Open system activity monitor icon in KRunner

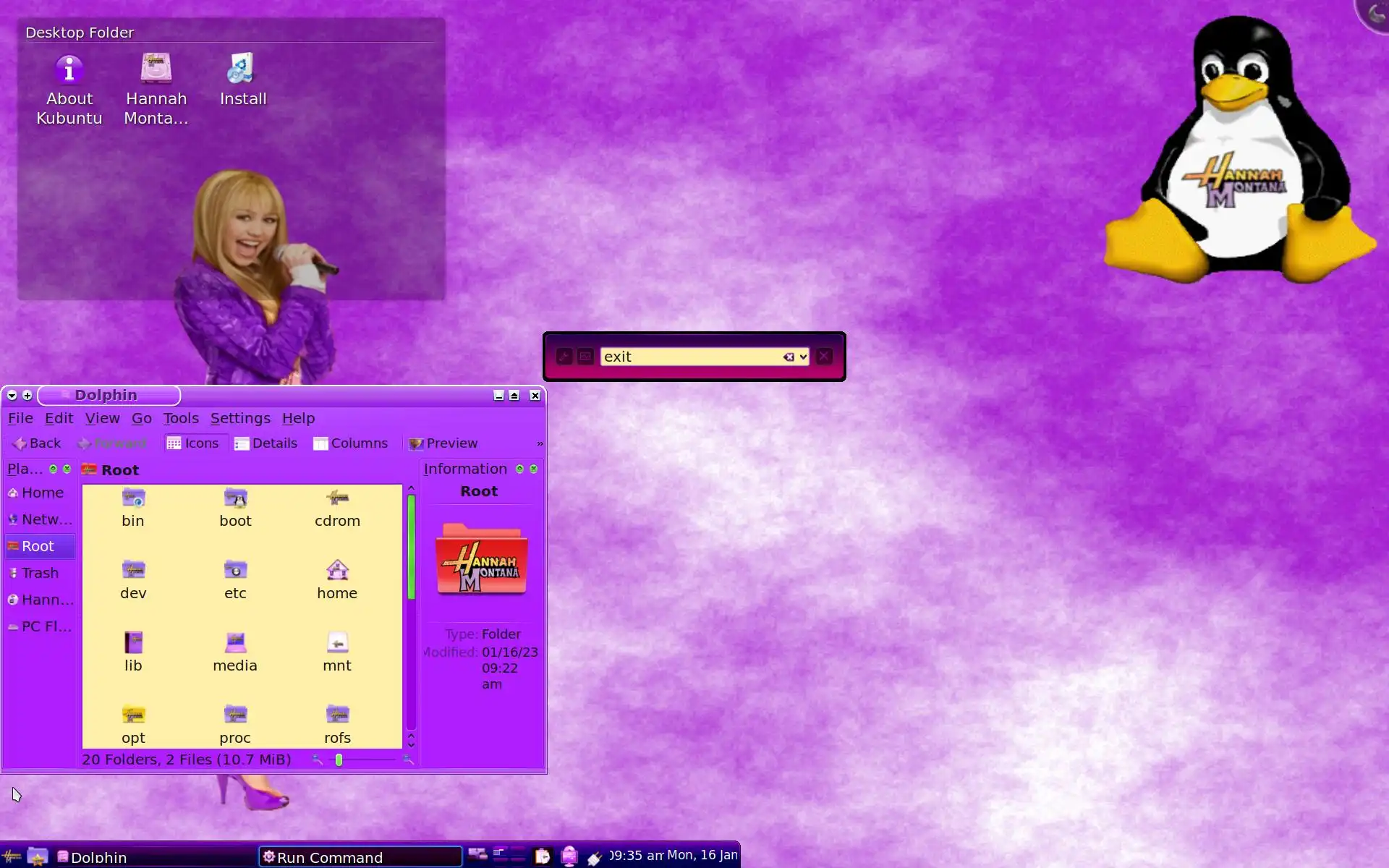[585, 357]
